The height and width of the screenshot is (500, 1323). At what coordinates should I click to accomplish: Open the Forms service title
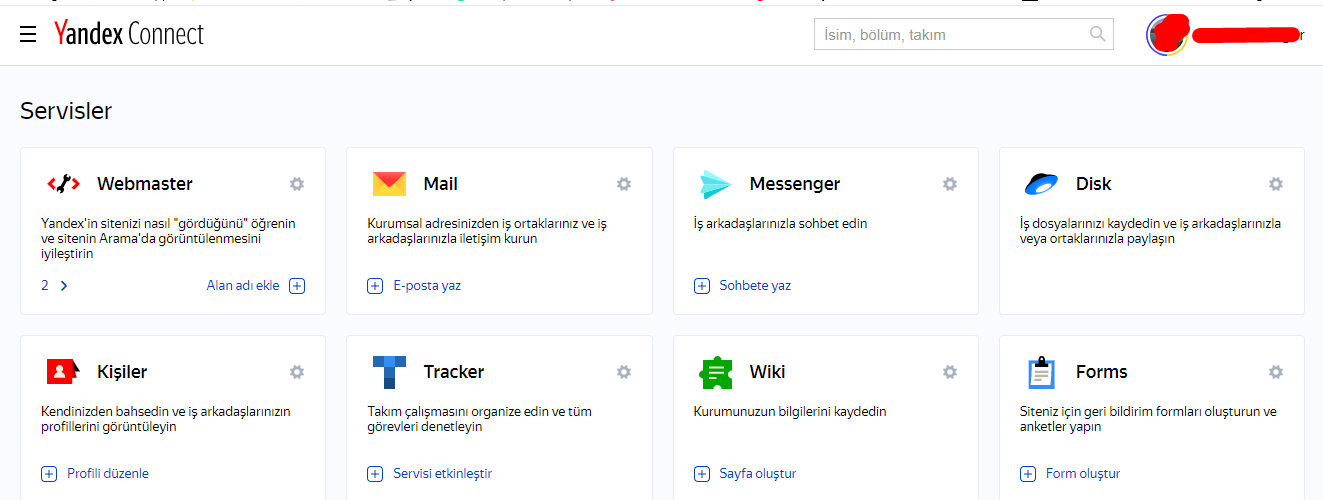[1102, 372]
